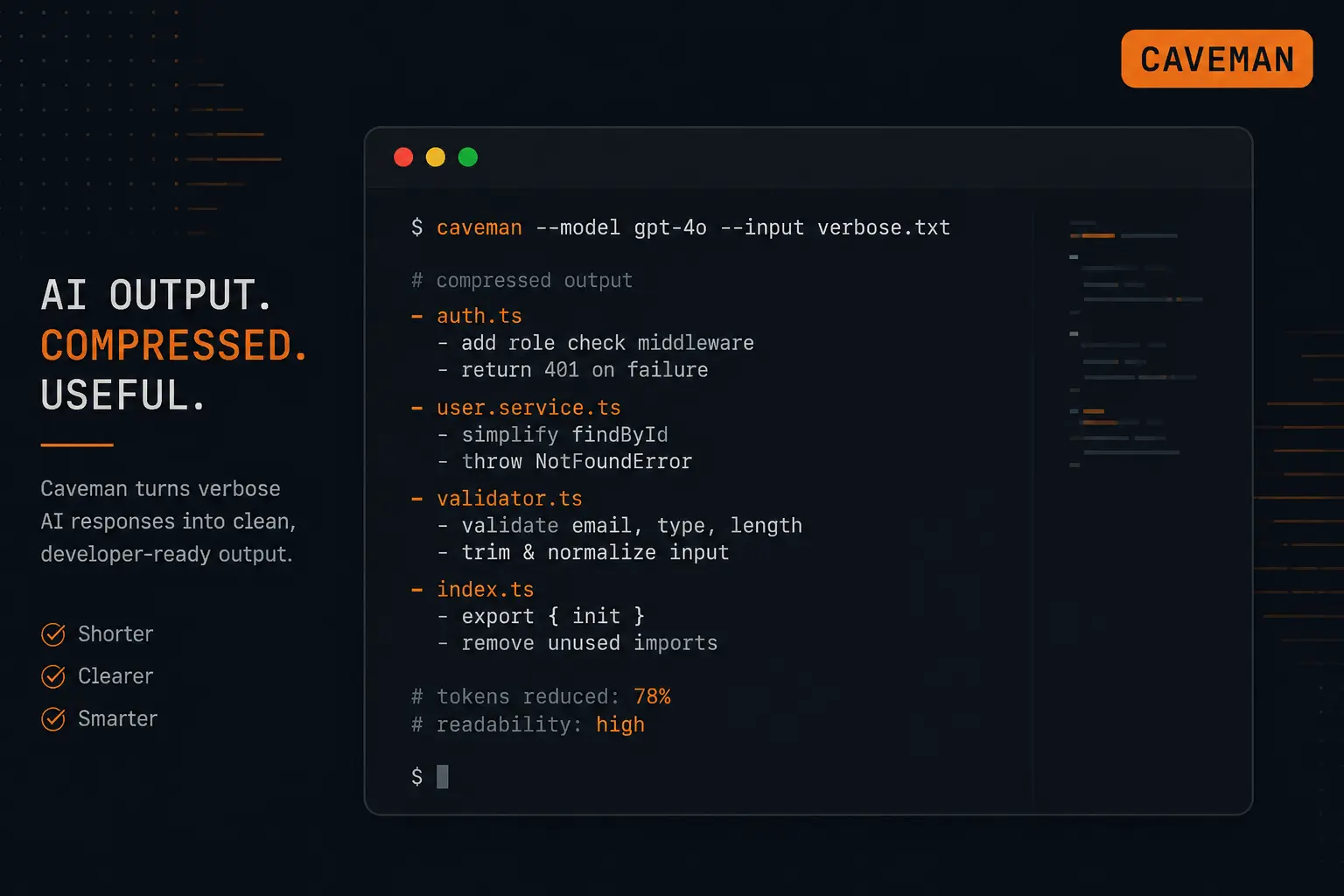The height and width of the screenshot is (896, 1344).
Task: Click 'throw NotFoundError' line
Action: [x=577, y=461]
